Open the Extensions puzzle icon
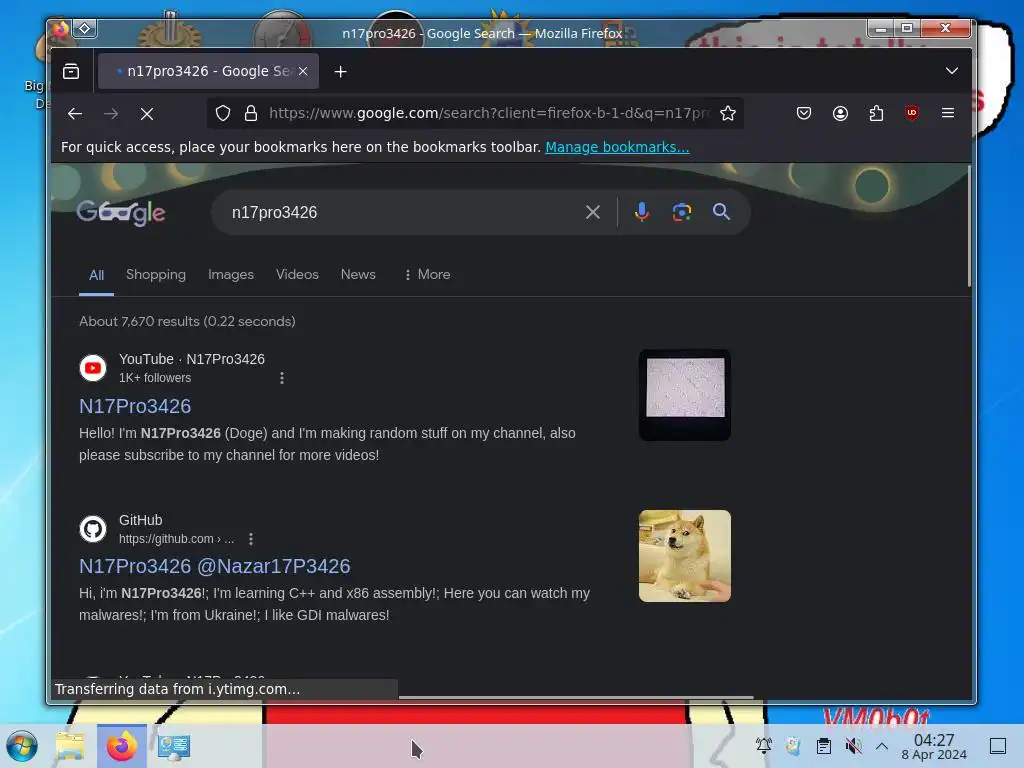The width and height of the screenshot is (1024, 768). 876,113
